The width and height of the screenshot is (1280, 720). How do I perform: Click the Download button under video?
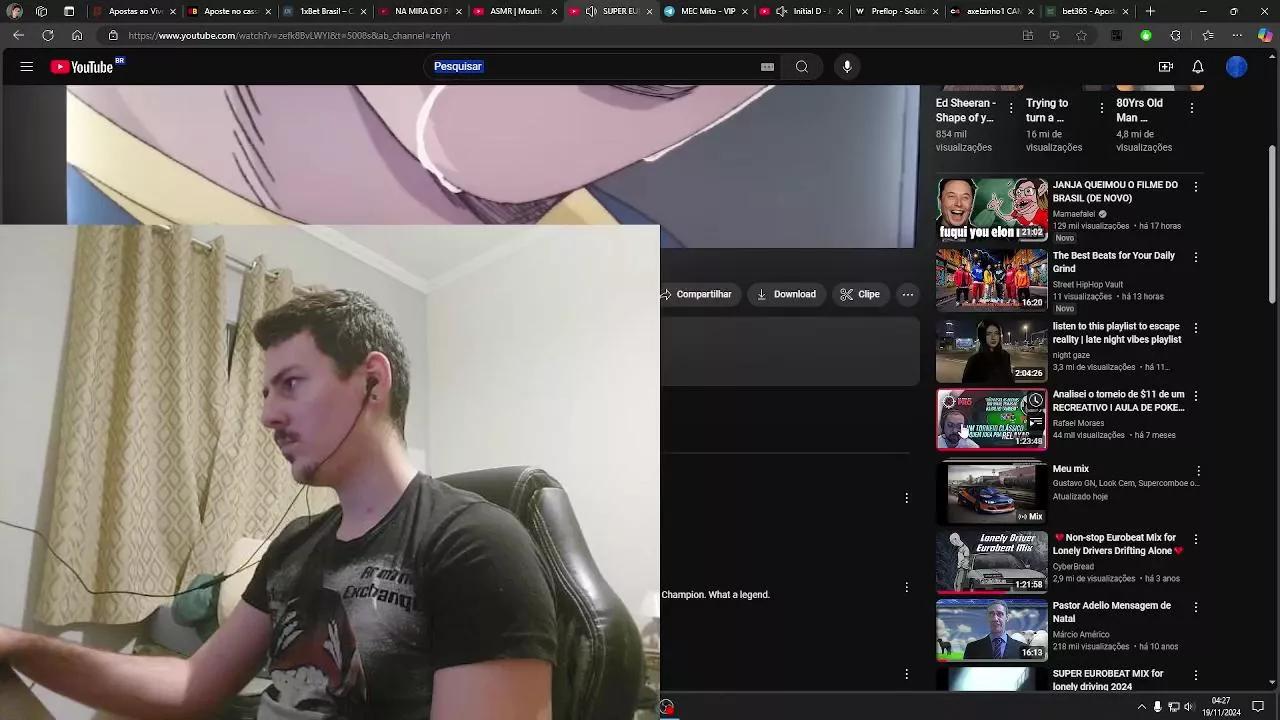(786, 294)
